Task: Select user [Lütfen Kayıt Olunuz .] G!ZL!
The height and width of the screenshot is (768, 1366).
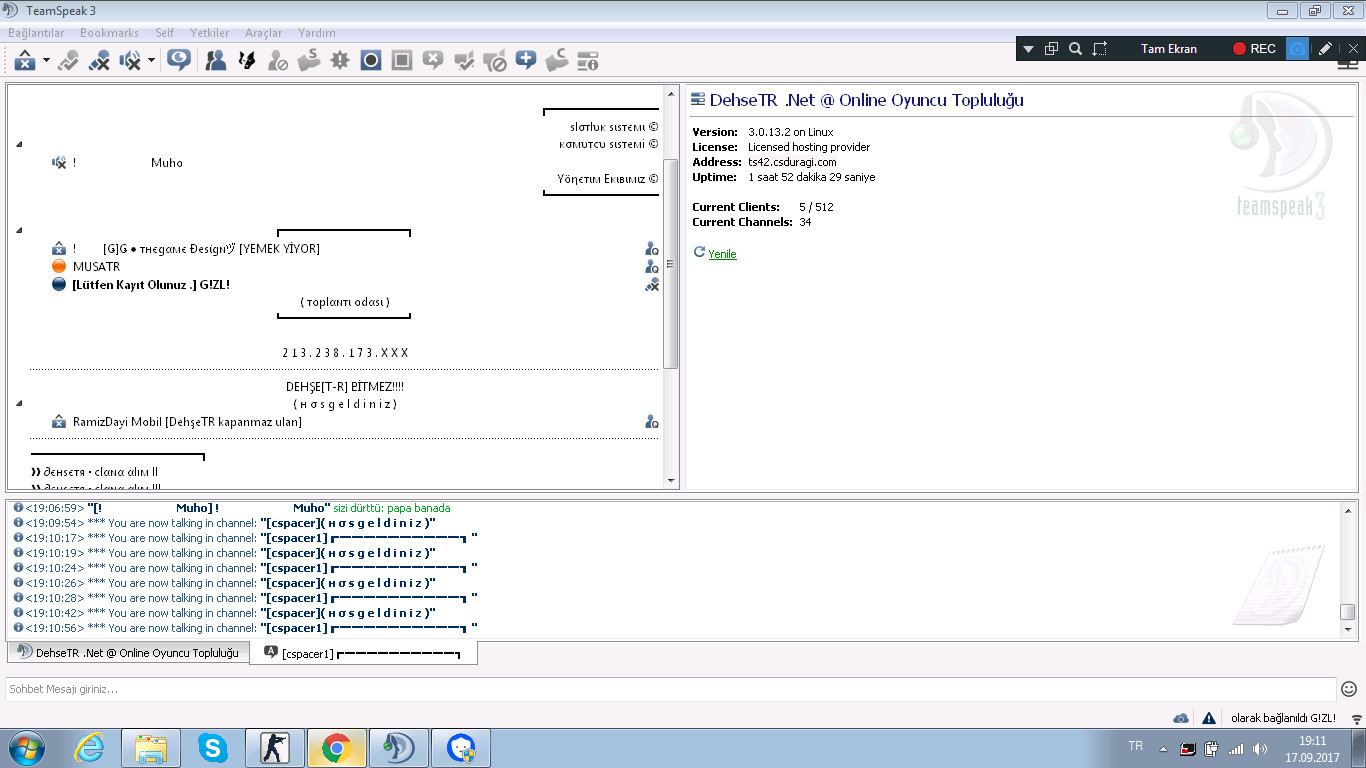Action: coord(151,285)
